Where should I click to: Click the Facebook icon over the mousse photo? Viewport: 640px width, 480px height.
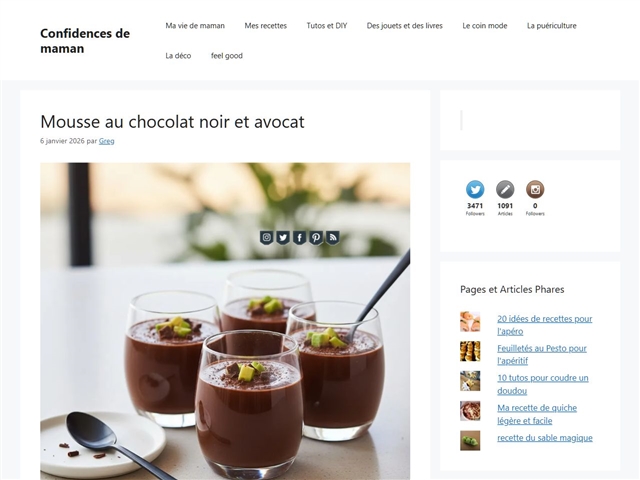pos(300,238)
